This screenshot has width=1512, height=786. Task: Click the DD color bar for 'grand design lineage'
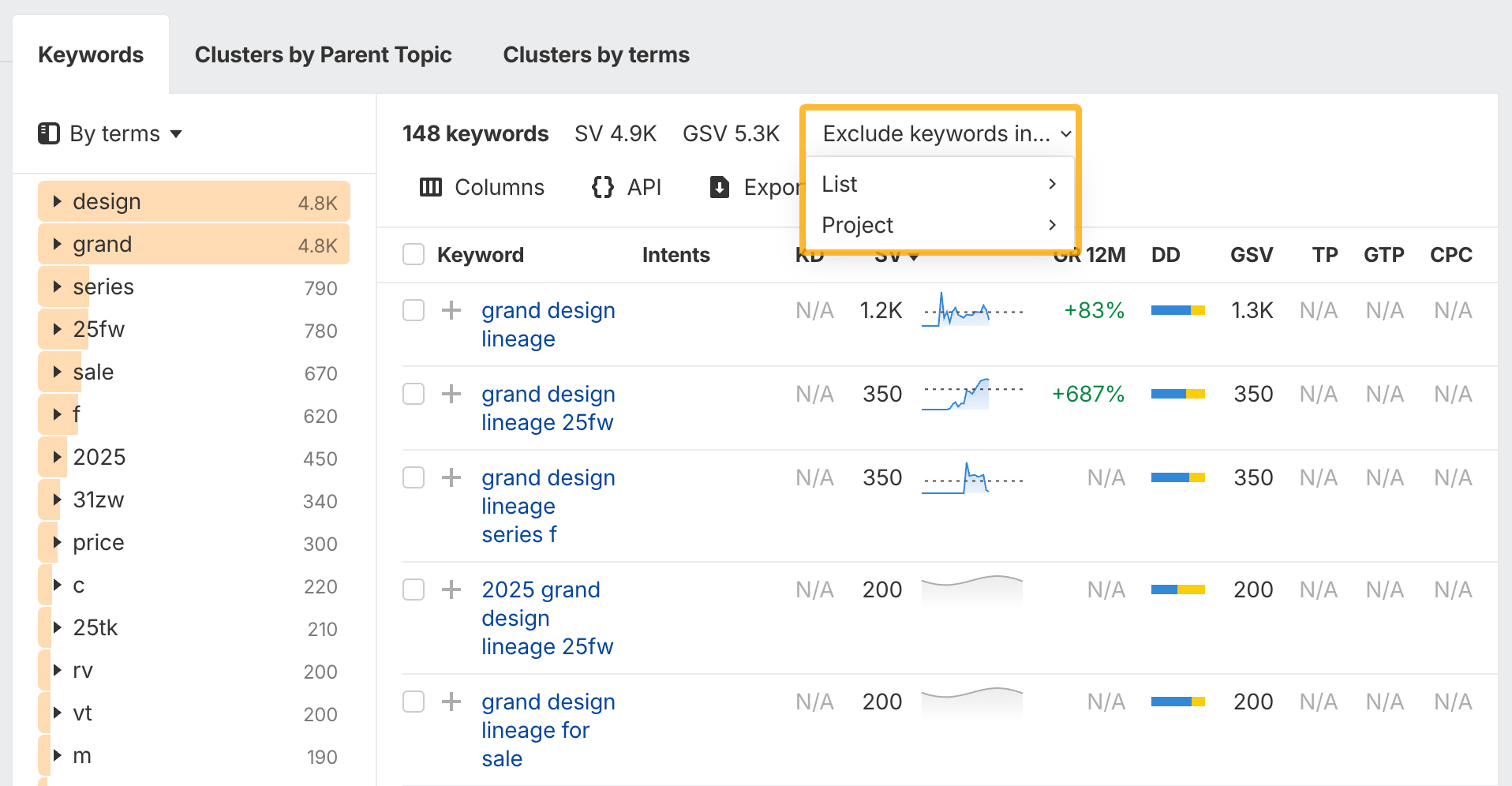click(1177, 310)
